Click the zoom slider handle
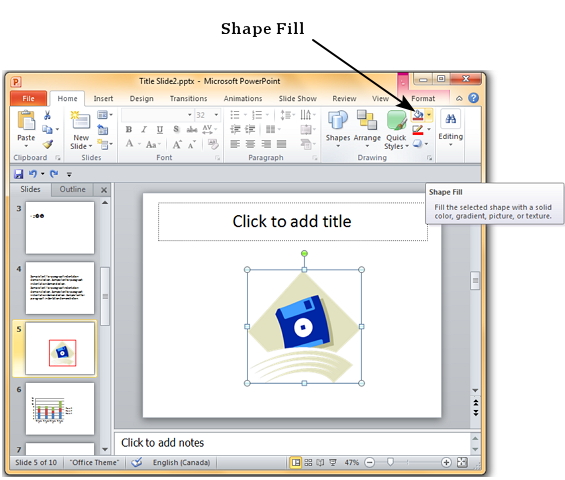The width and height of the screenshot is (565, 480). [x=390, y=462]
